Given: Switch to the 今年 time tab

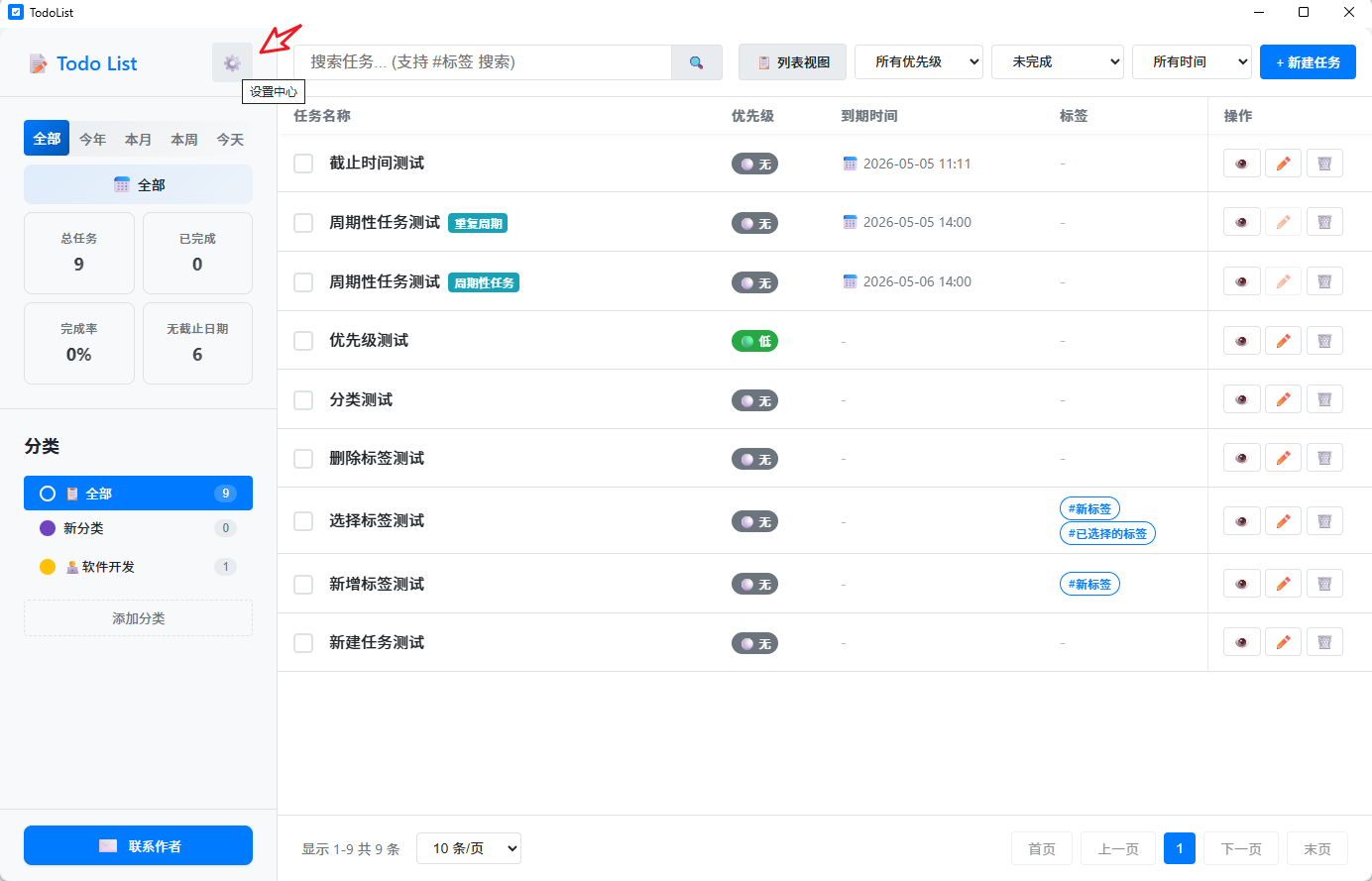Looking at the screenshot, I should pos(92,139).
